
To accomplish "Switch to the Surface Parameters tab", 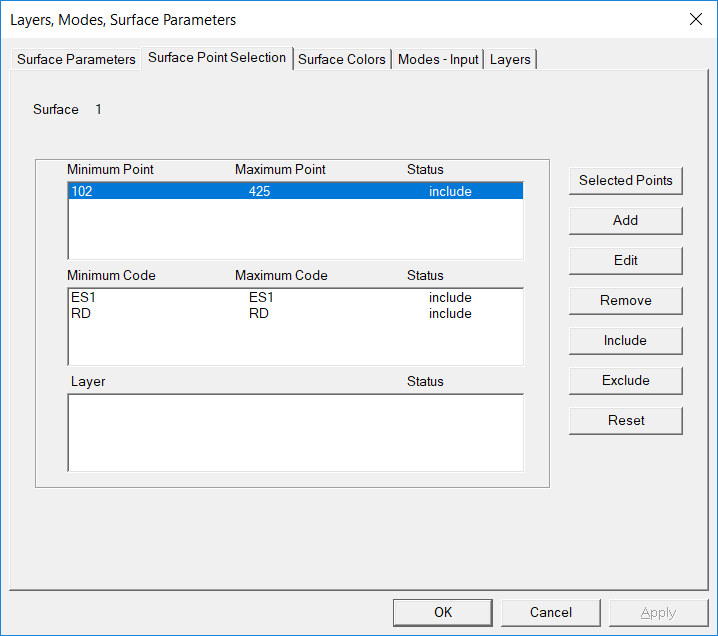I will click(76, 59).
